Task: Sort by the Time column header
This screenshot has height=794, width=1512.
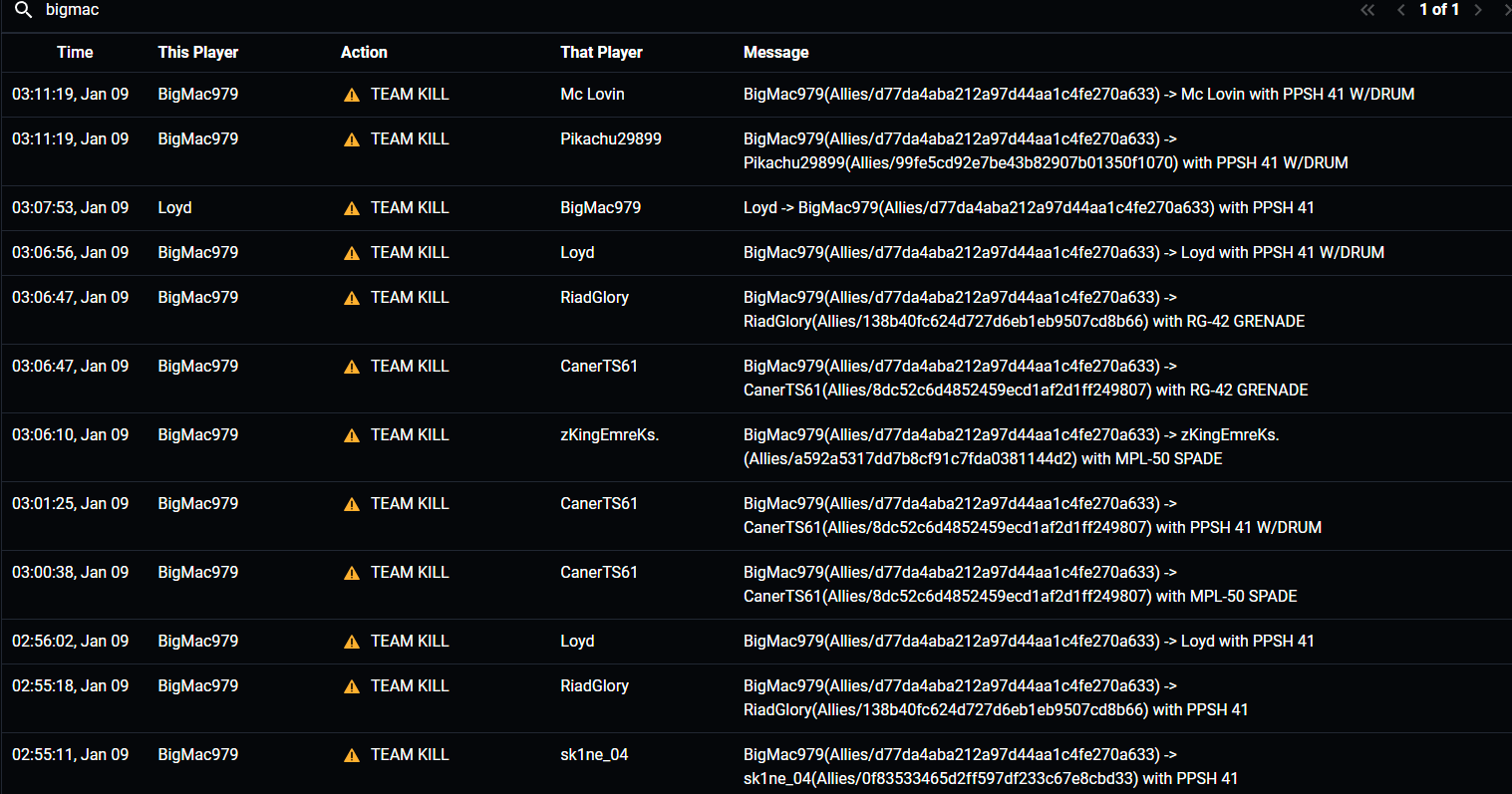Action: click(75, 52)
